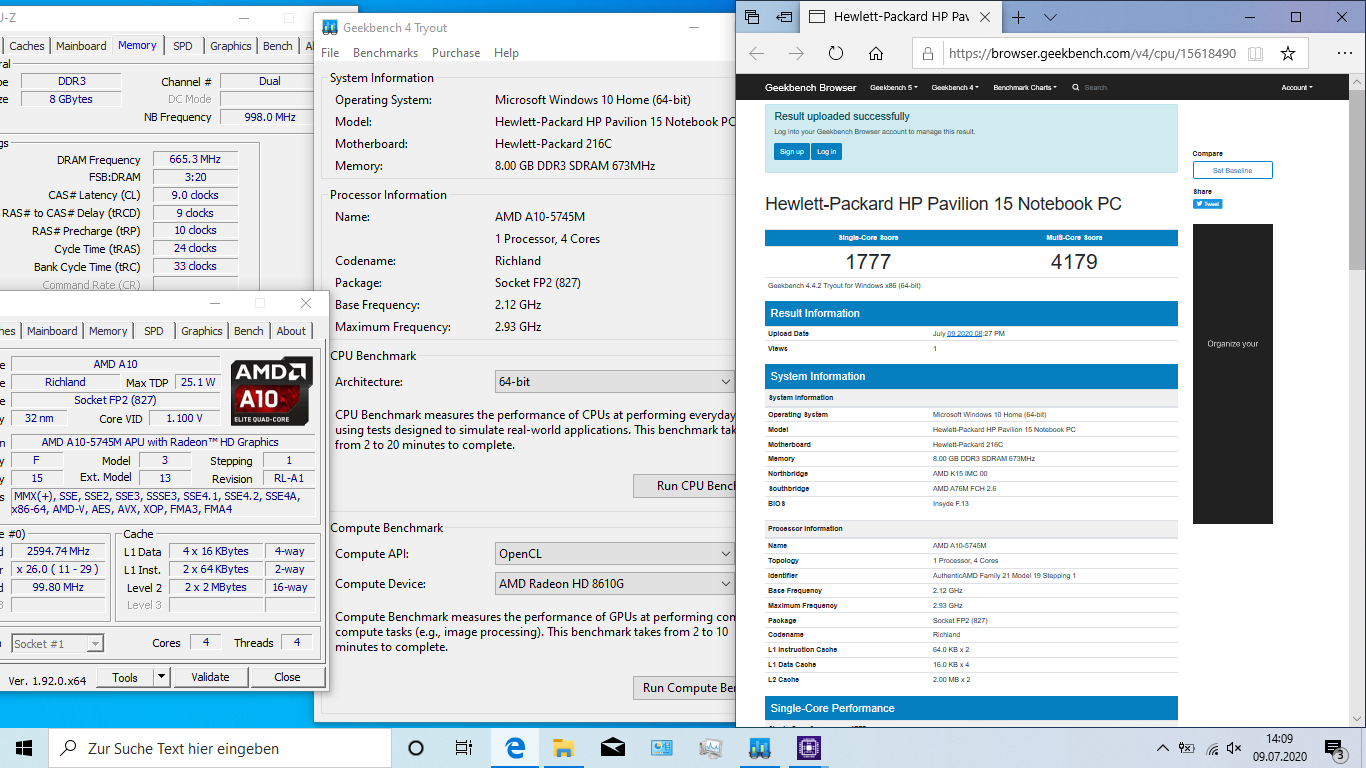
Task: Click Run CPU Benchmark button
Action: (x=685, y=486)
